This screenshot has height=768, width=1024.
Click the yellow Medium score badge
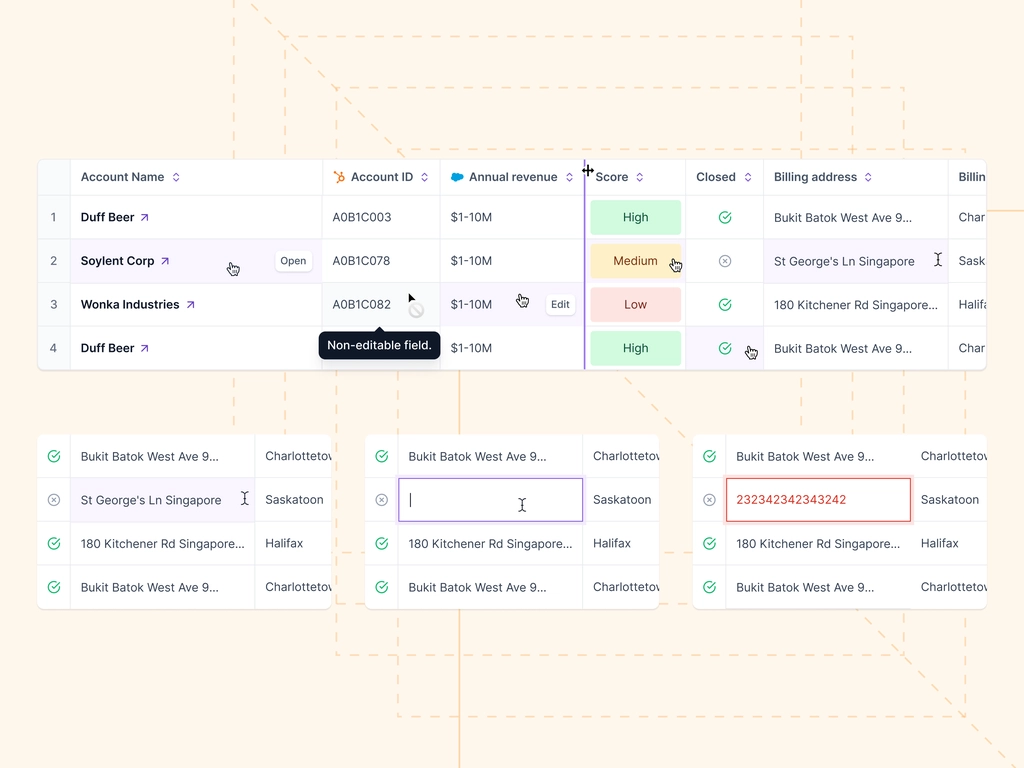coord(635,260)
